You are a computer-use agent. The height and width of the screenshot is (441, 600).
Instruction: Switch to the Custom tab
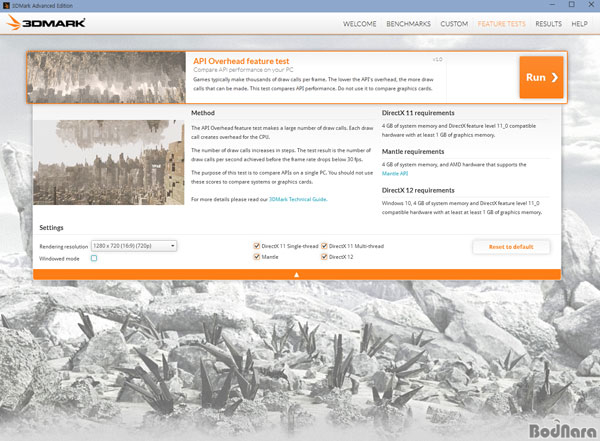[x=454, y=24]
